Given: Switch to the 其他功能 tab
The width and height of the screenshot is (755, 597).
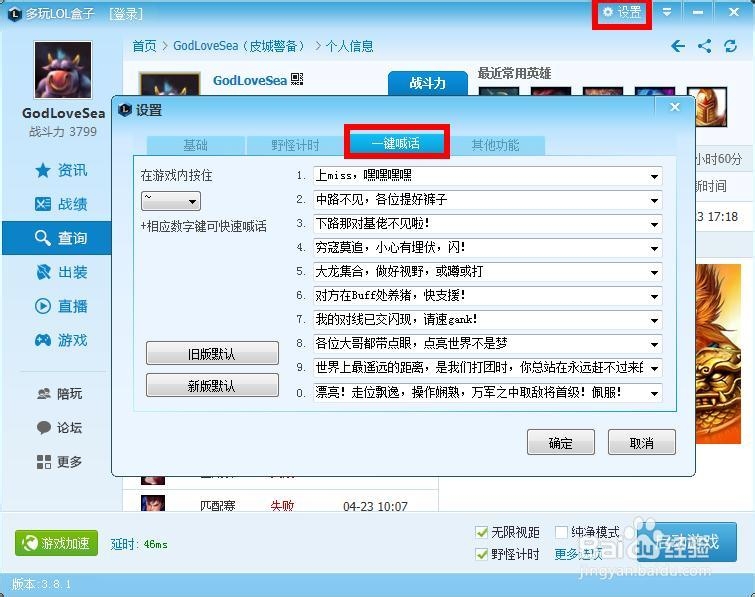Looking at the screenshot, I should click(495, 145).
